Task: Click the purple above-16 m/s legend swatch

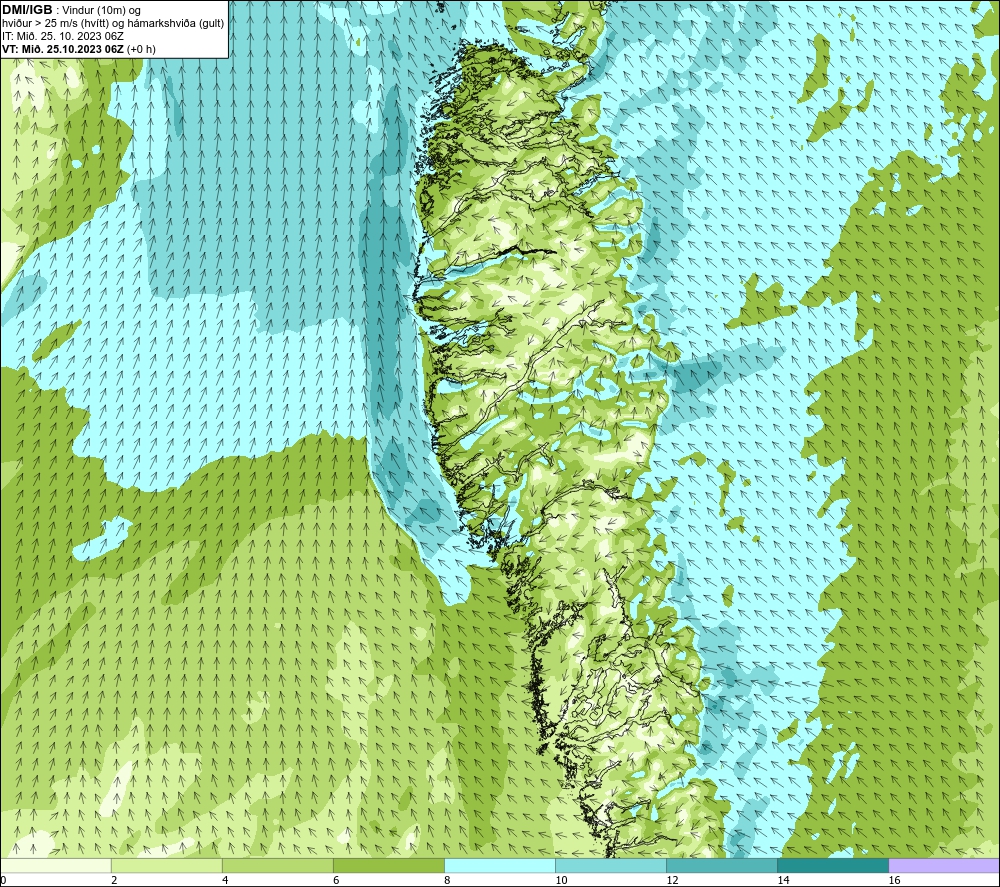Action: tap(944, 865)
